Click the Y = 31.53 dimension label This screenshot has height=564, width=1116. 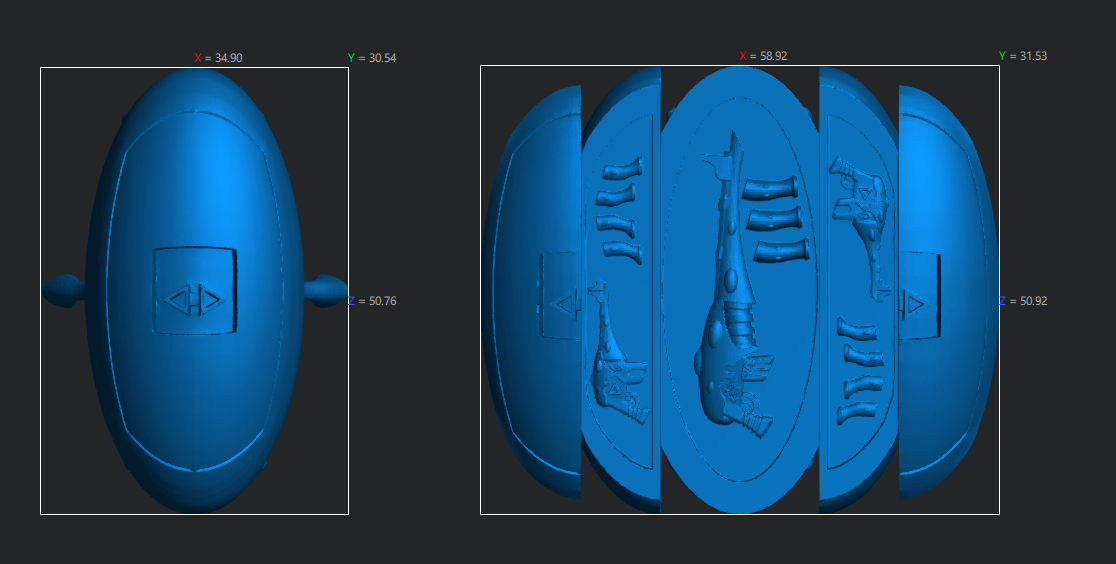pos(1022,56)
